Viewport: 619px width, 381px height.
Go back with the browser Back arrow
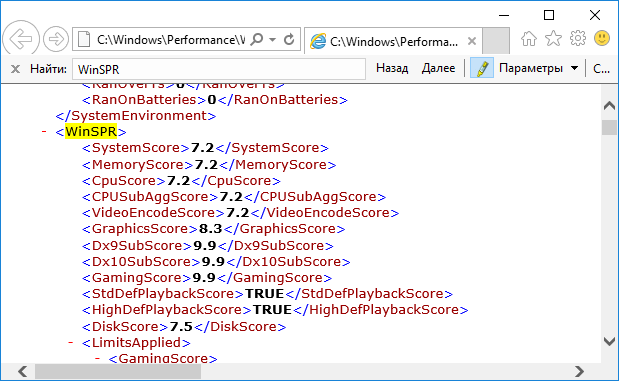pyautogui.click(x=21, y=39)
